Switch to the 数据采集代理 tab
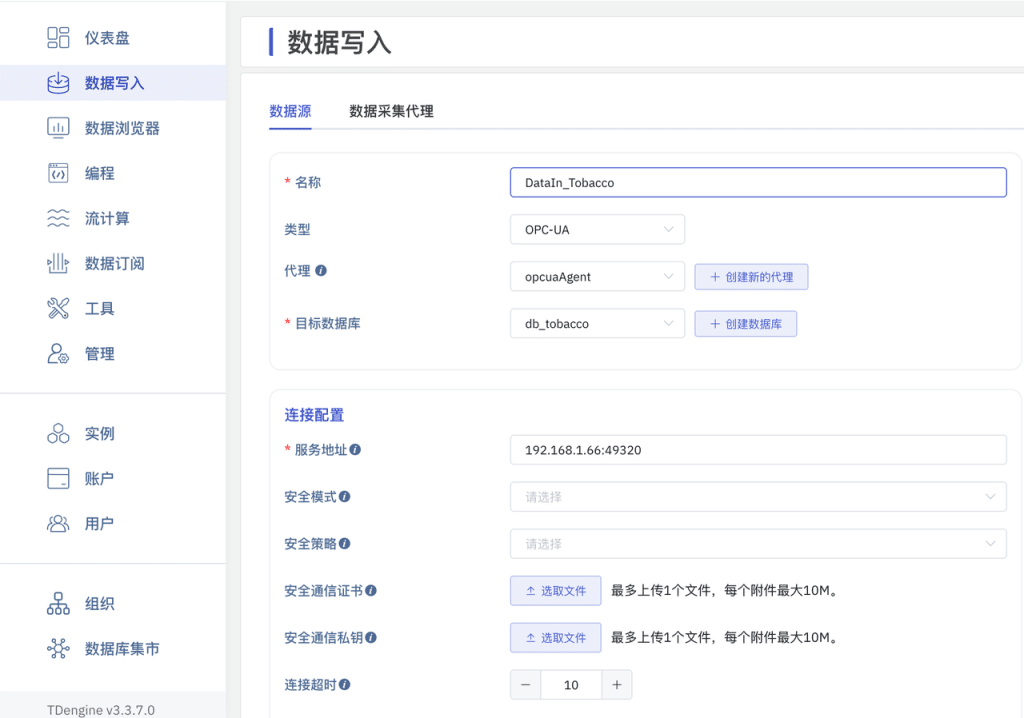The width and height of the screenshot is (1024, 718). coord(390,112)
